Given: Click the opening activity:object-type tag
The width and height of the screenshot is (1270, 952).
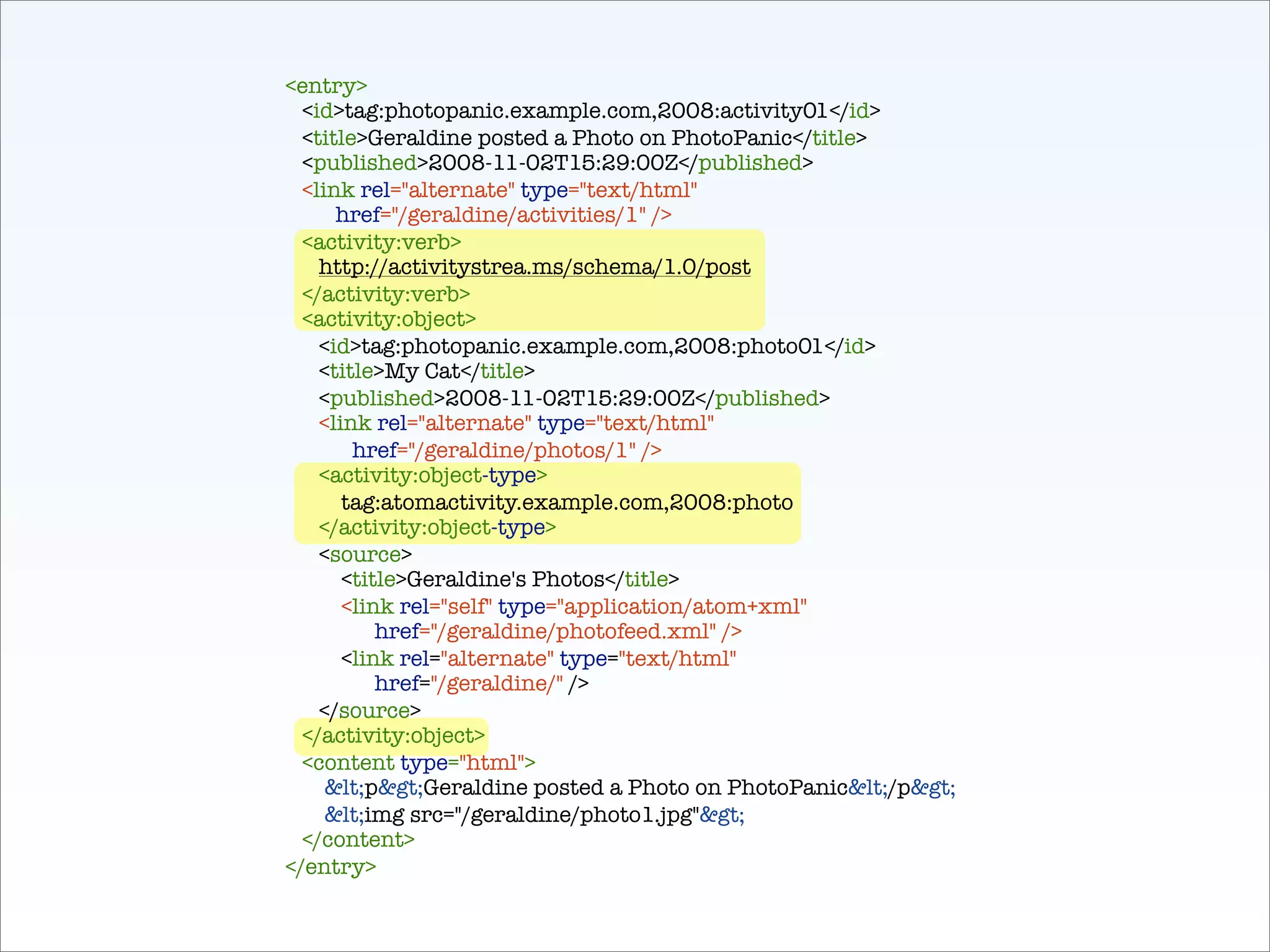Looking at the screenshot, I should coord(433,475).
